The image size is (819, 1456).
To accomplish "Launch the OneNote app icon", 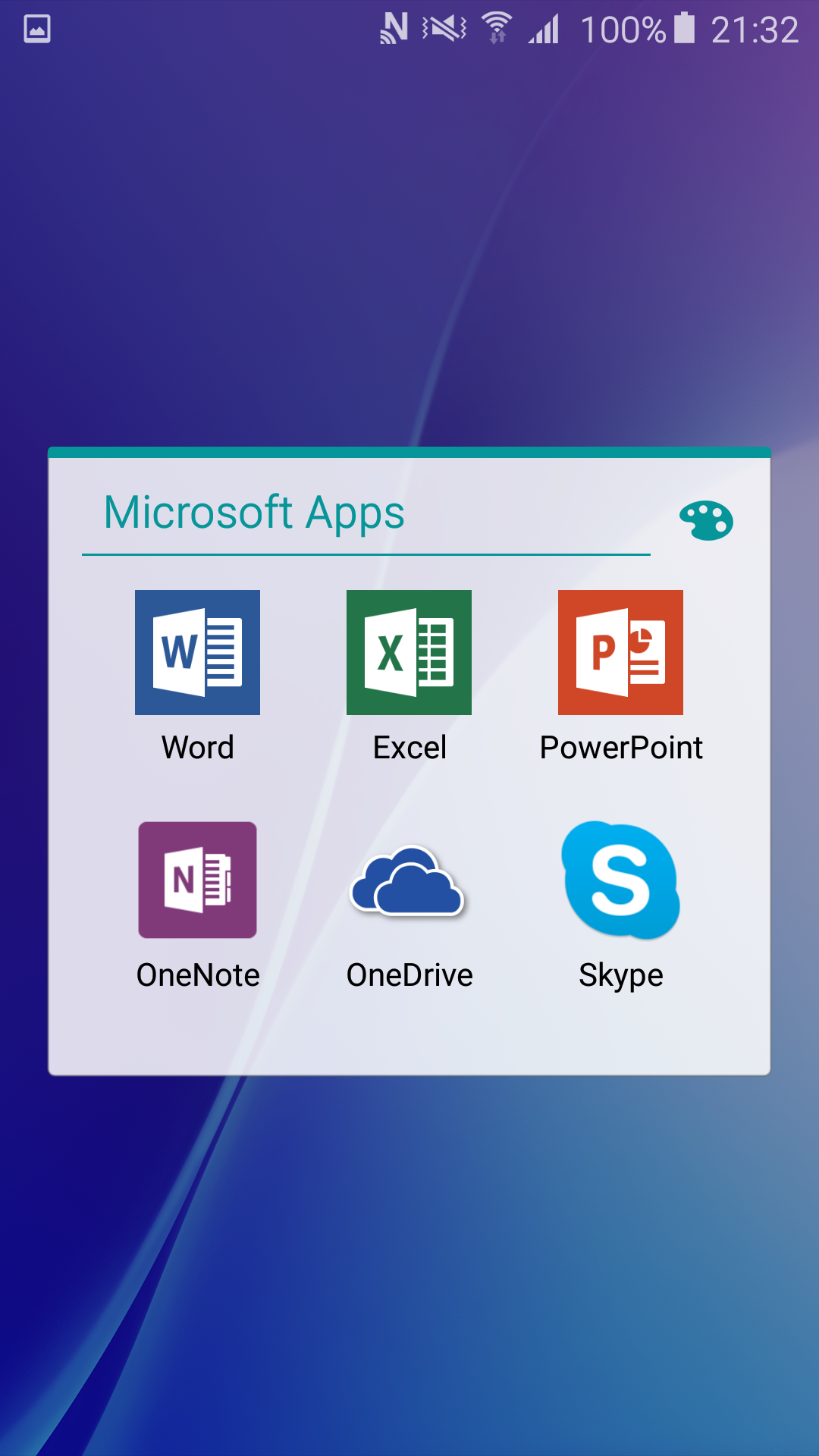I will (x=197, y=880).
